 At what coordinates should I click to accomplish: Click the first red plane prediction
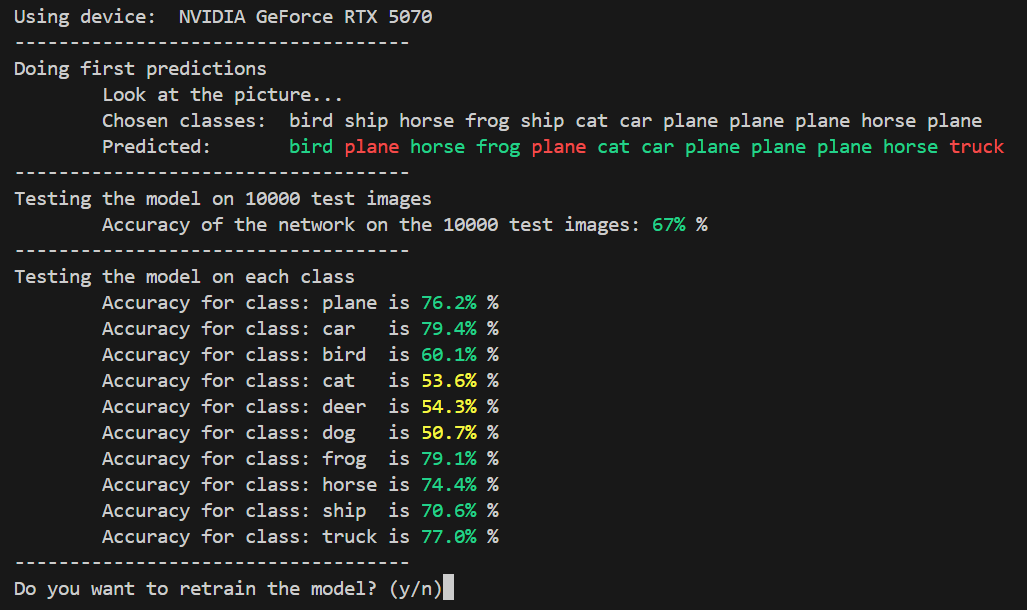(371, 147)
